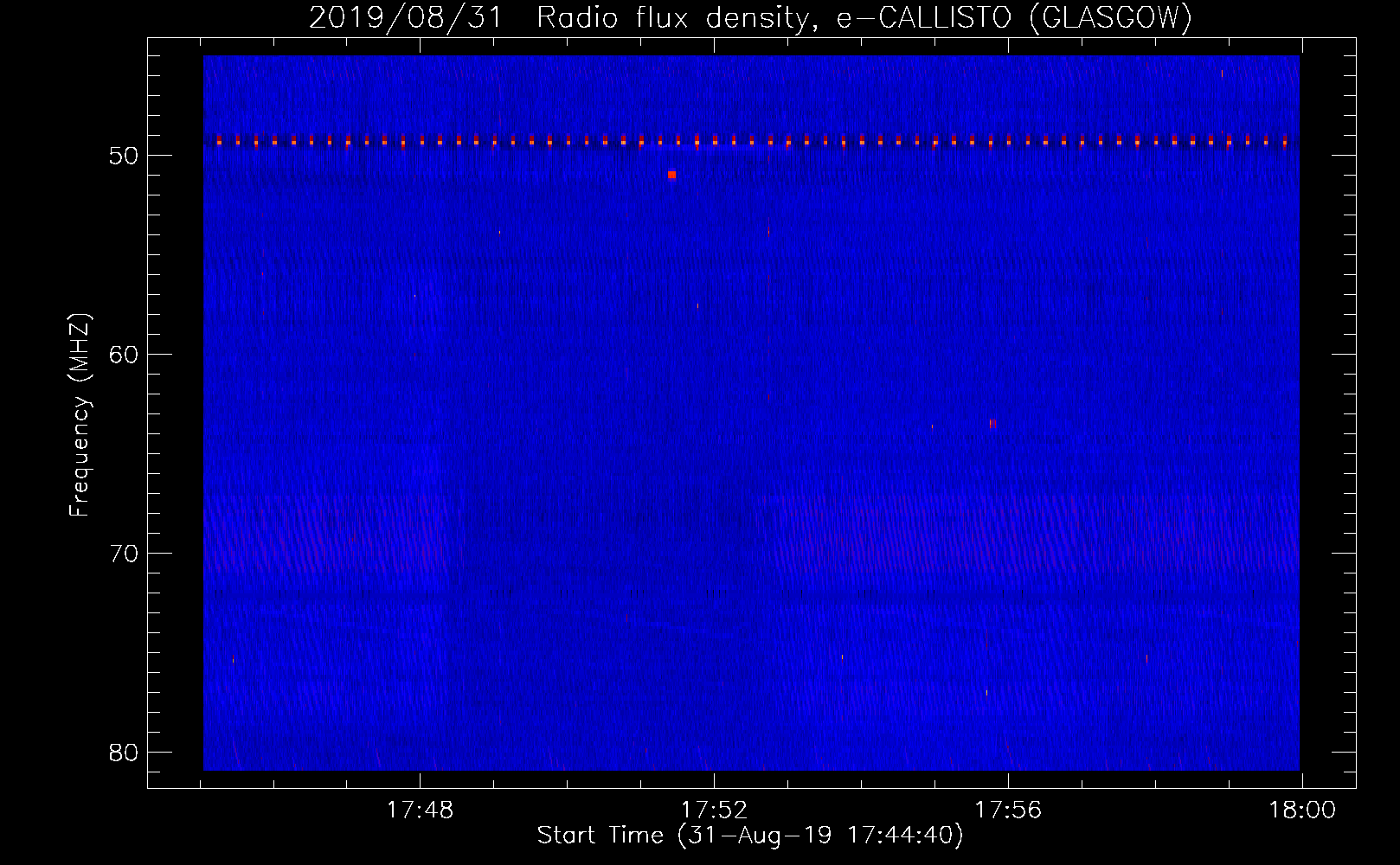The height and width of the screenshot is (865, 1400).
Task: Click the 17:56 time tick label
Action: [x=1008, y=810]
